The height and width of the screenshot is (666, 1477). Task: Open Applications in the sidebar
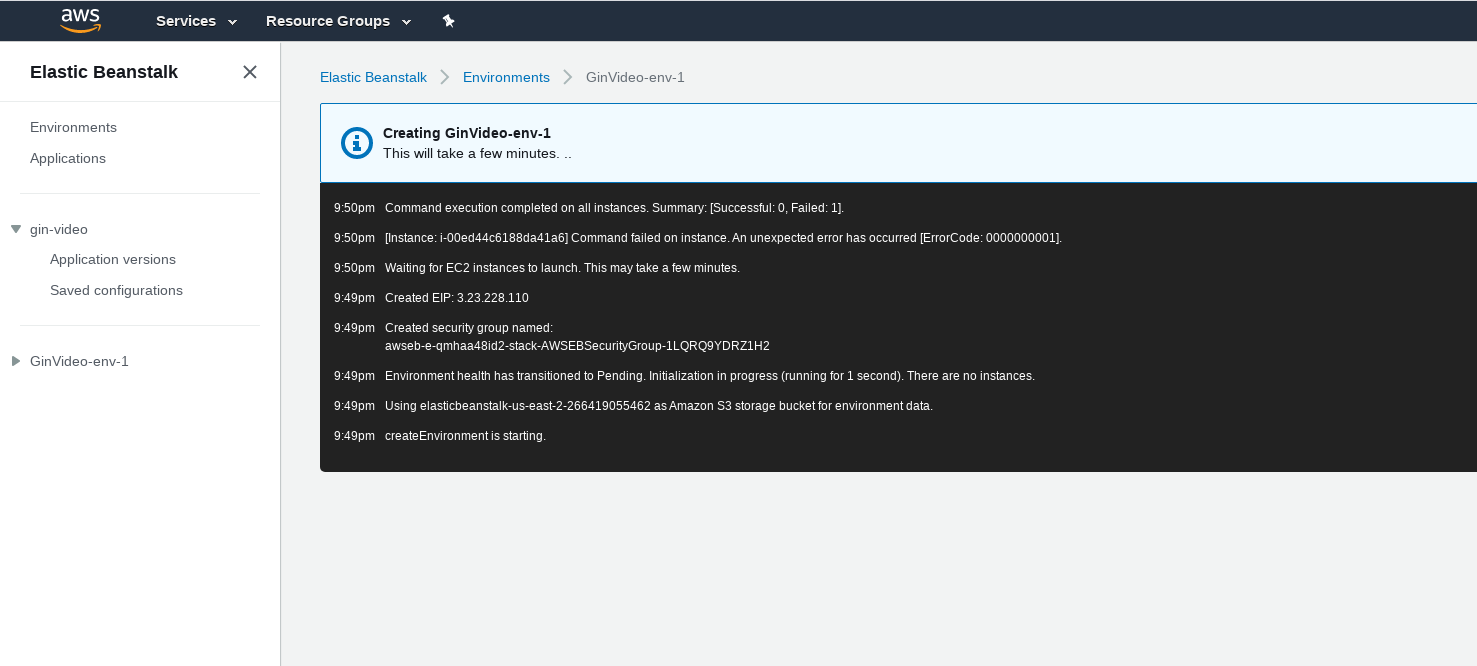(x=68, y=158)
